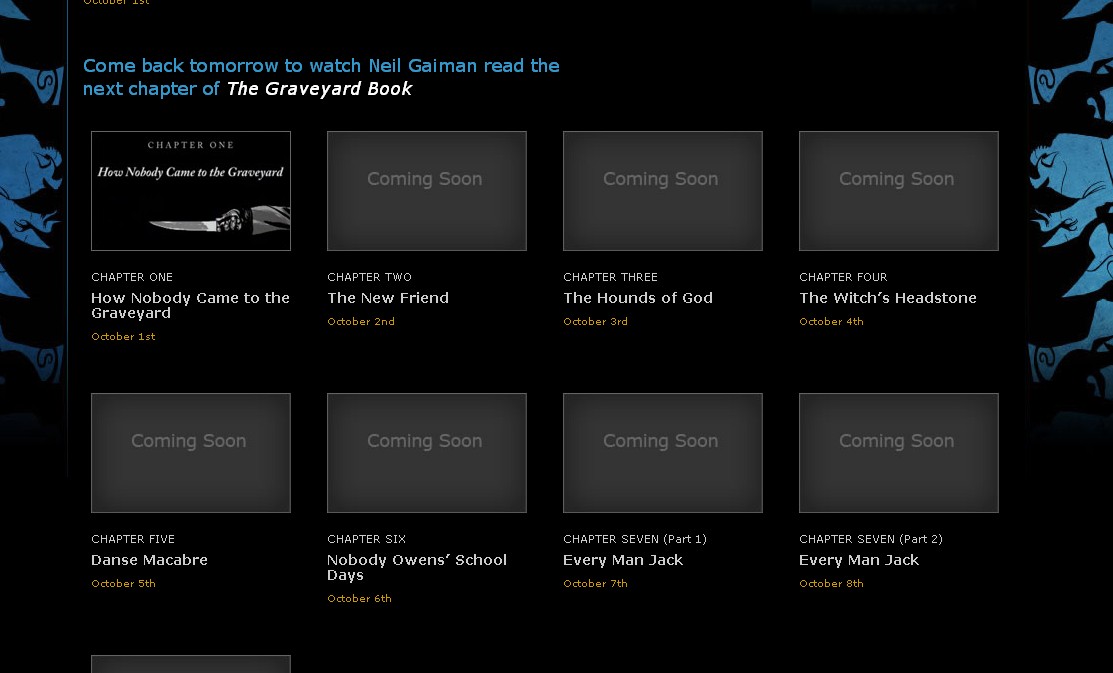
Task: Click 'The Graveyard Book' italic title in heading
Action: click(319, 89)
